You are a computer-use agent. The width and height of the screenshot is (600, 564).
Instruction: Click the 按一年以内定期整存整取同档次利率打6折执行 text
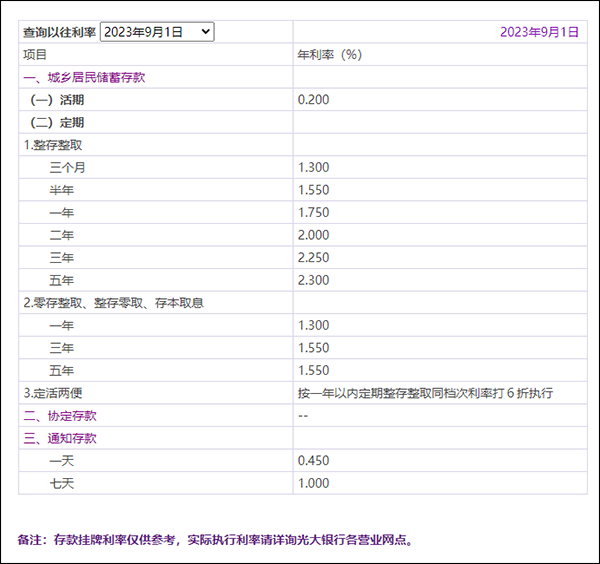(x=426, y=393)
